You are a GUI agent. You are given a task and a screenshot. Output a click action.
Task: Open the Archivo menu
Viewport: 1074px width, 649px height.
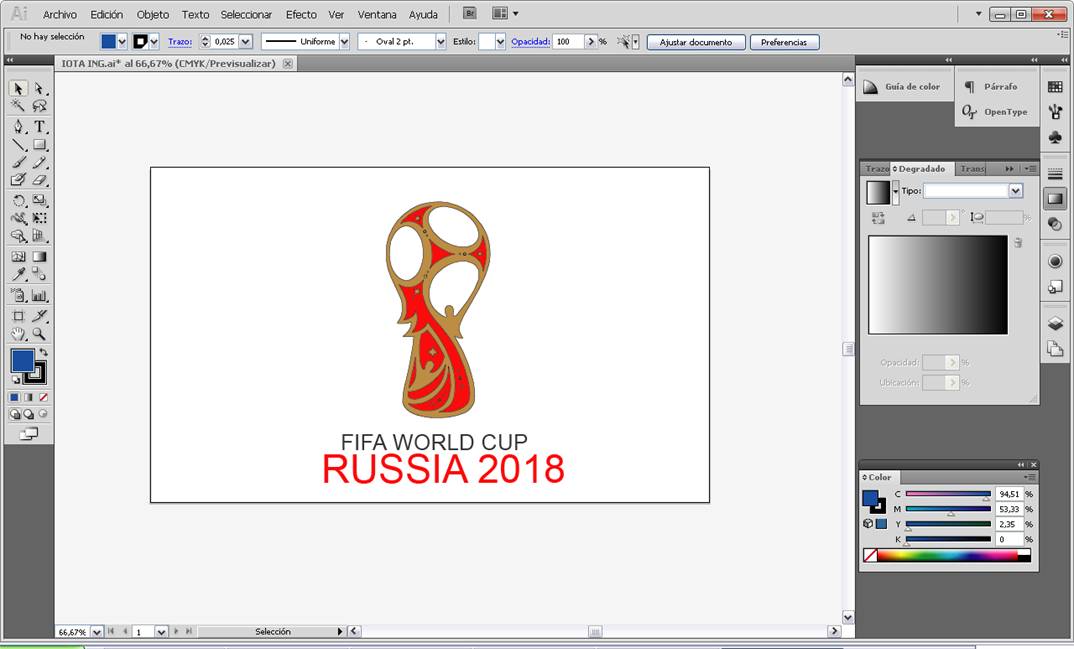point(60,14)
